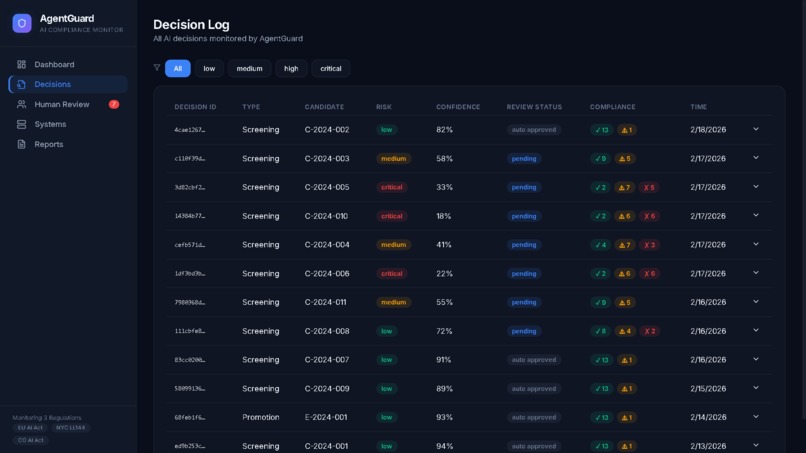Image resolution: width=806 pixels, height=453 pixels.
Task: Click the red failed-checks badge for C-2024-005
Action: [x=649, y=188]
